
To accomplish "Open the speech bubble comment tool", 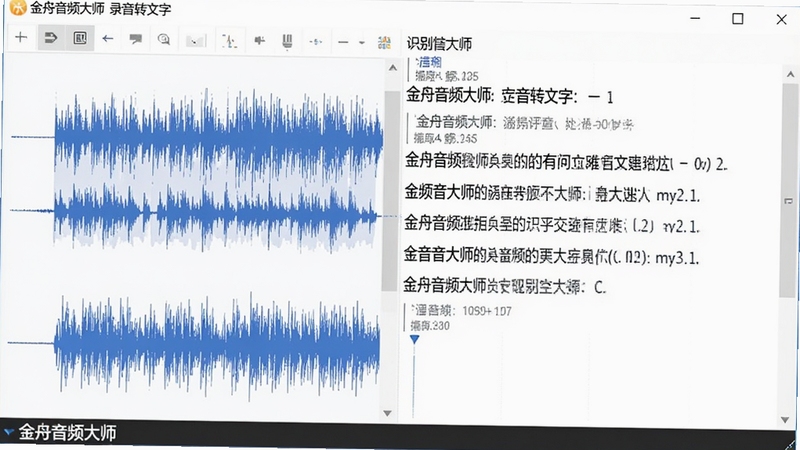I will coord(136,39).
